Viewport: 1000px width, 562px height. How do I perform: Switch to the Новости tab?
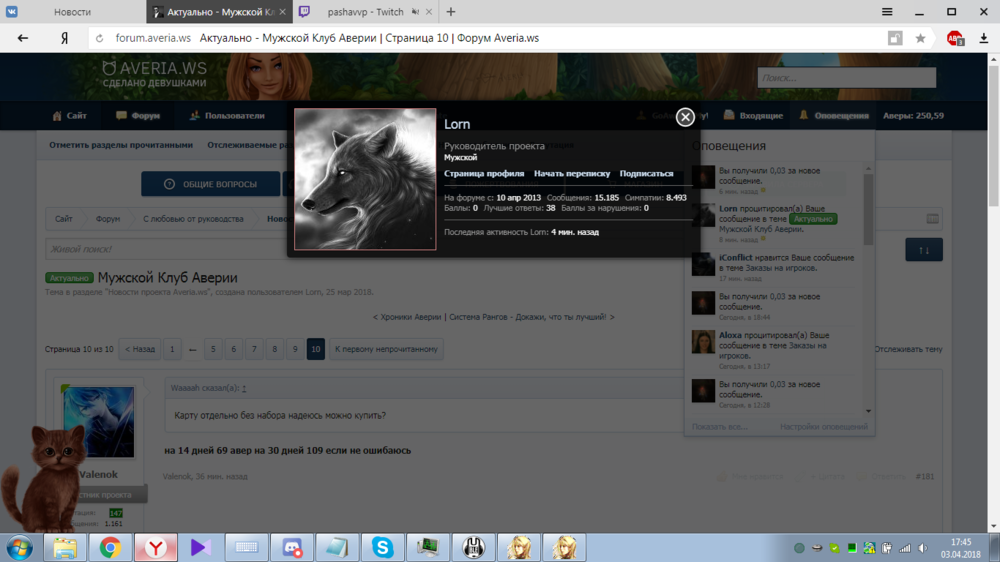(72, 12)
